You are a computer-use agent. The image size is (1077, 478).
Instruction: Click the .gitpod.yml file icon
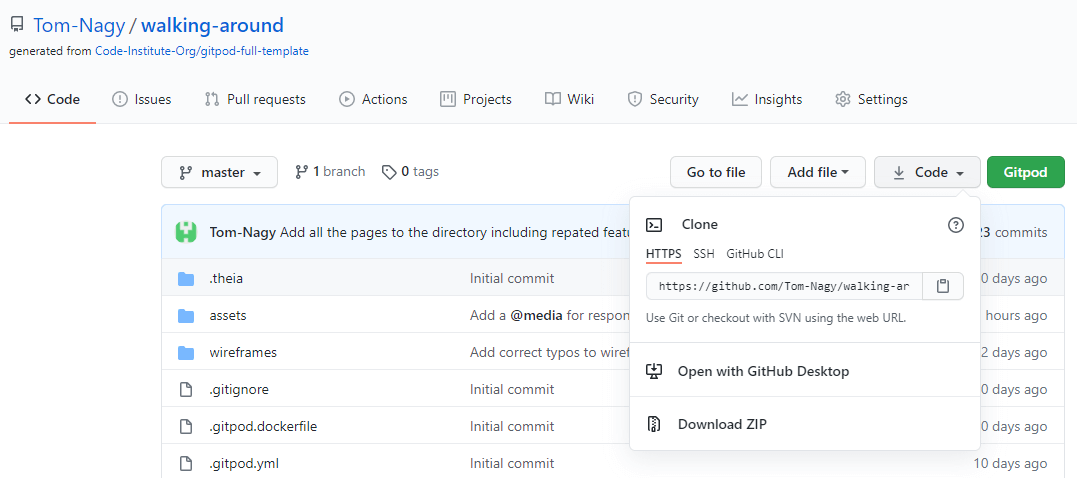pyautogui.click(x=185, y=464)
